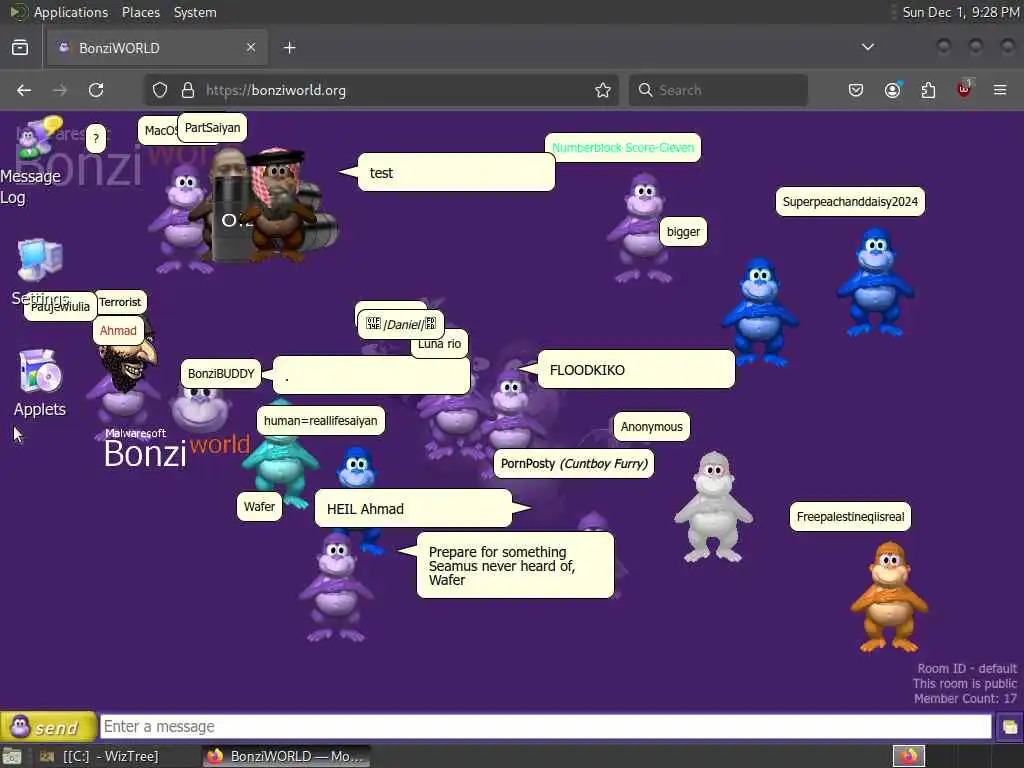Screen dimensions: 1024x768
Task: Open the Firefox hamburger menu
Action: [1000, 90]
